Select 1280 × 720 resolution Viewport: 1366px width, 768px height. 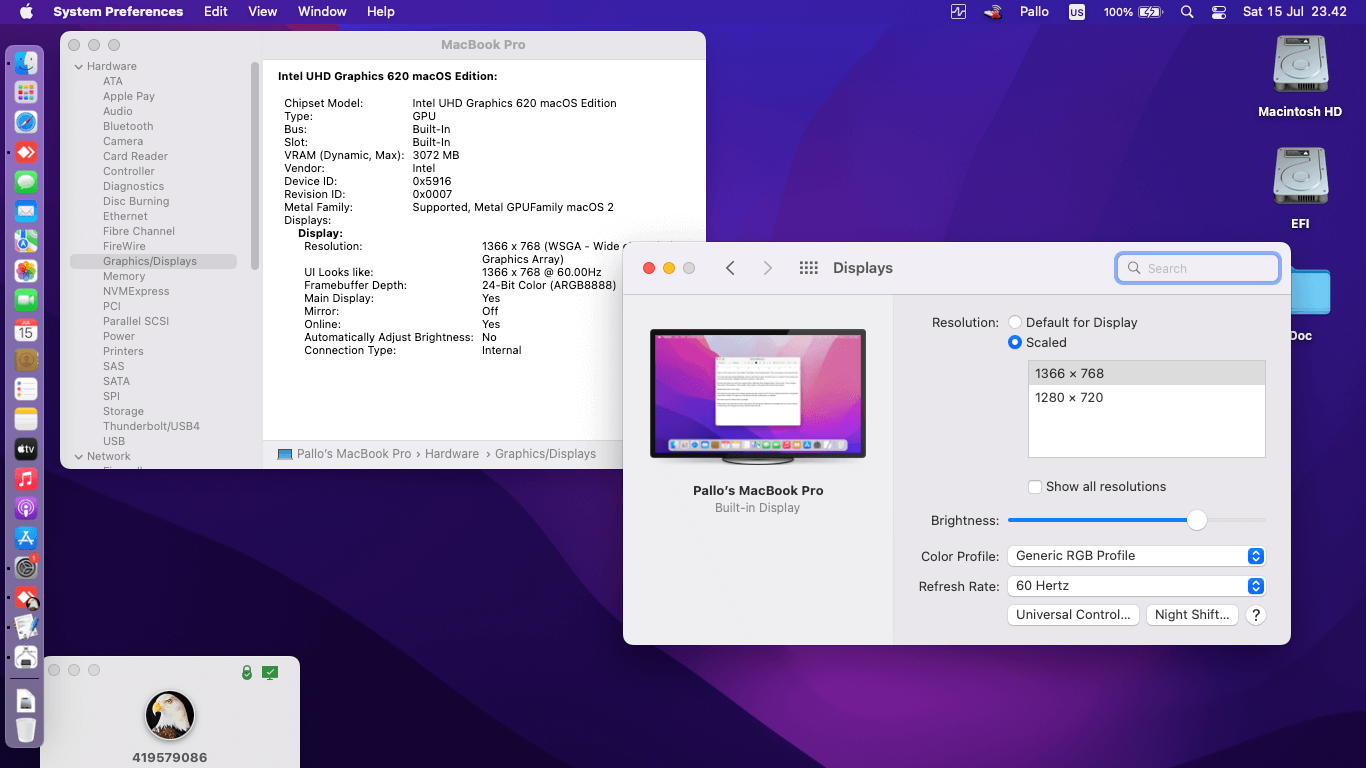tap(1147, 398)
